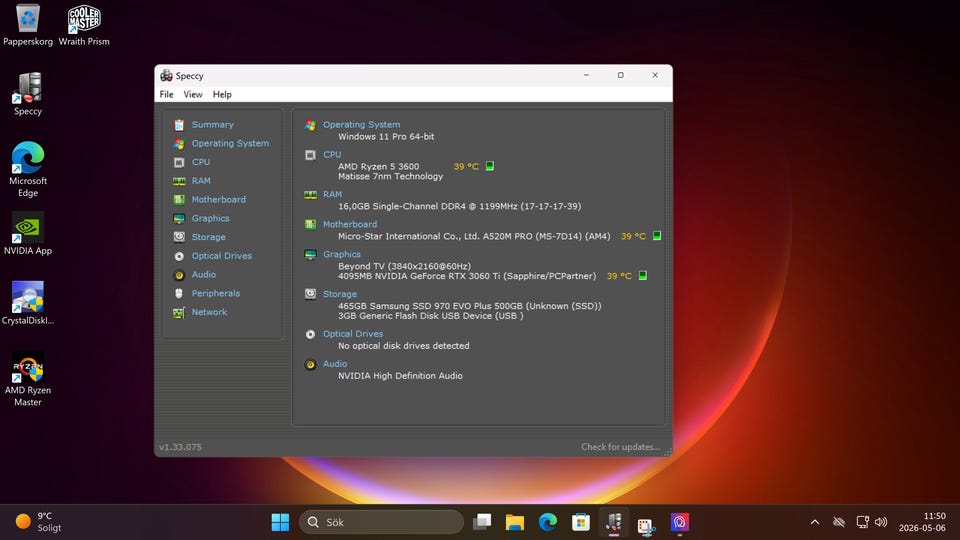Click the Graphics temperature green indicator

click(x=643, y=276)
